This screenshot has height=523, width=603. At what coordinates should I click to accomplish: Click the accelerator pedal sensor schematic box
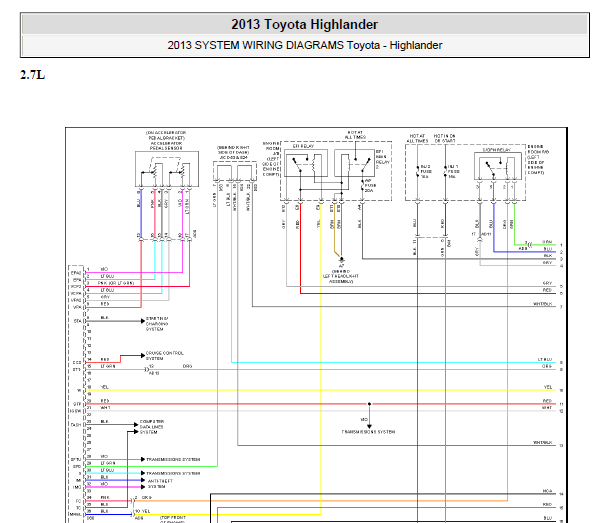click(167, 169)
